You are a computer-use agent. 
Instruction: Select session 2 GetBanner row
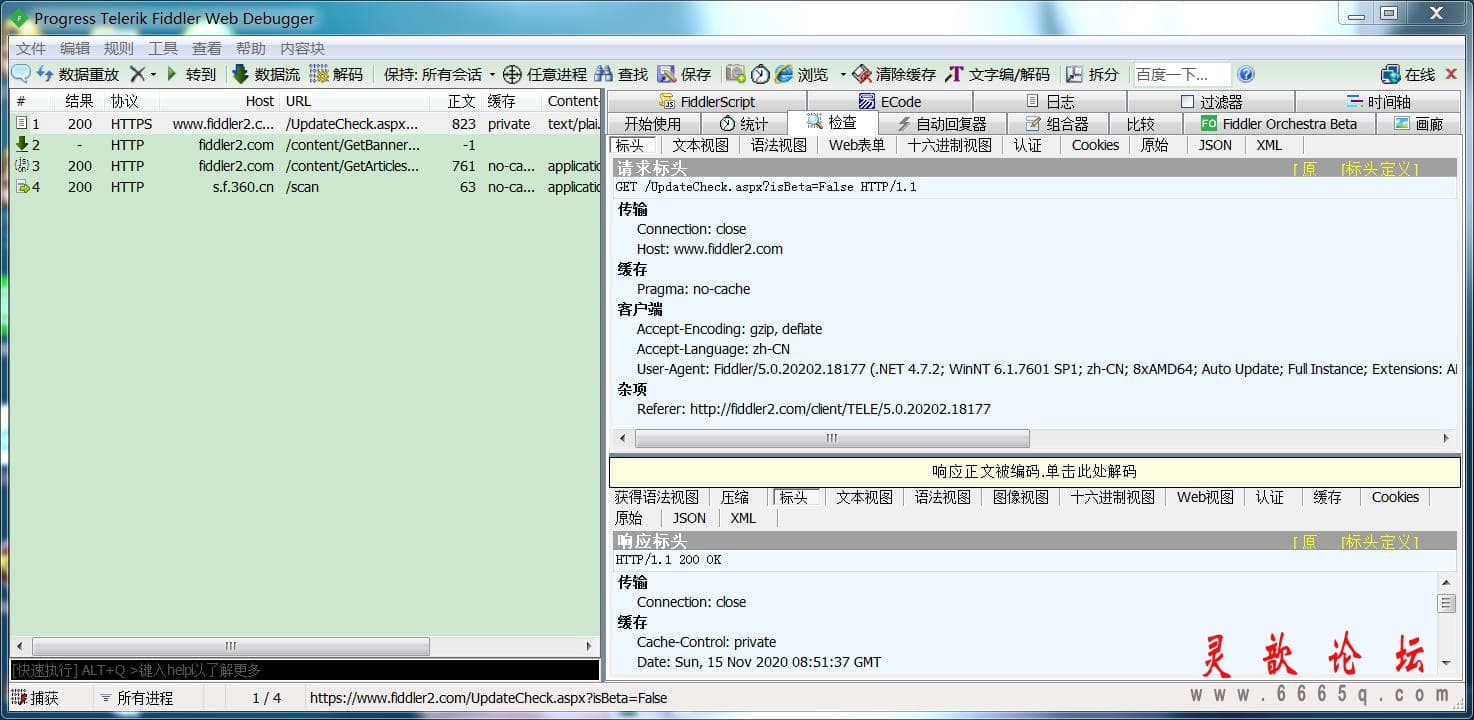(x=305, y=145)
